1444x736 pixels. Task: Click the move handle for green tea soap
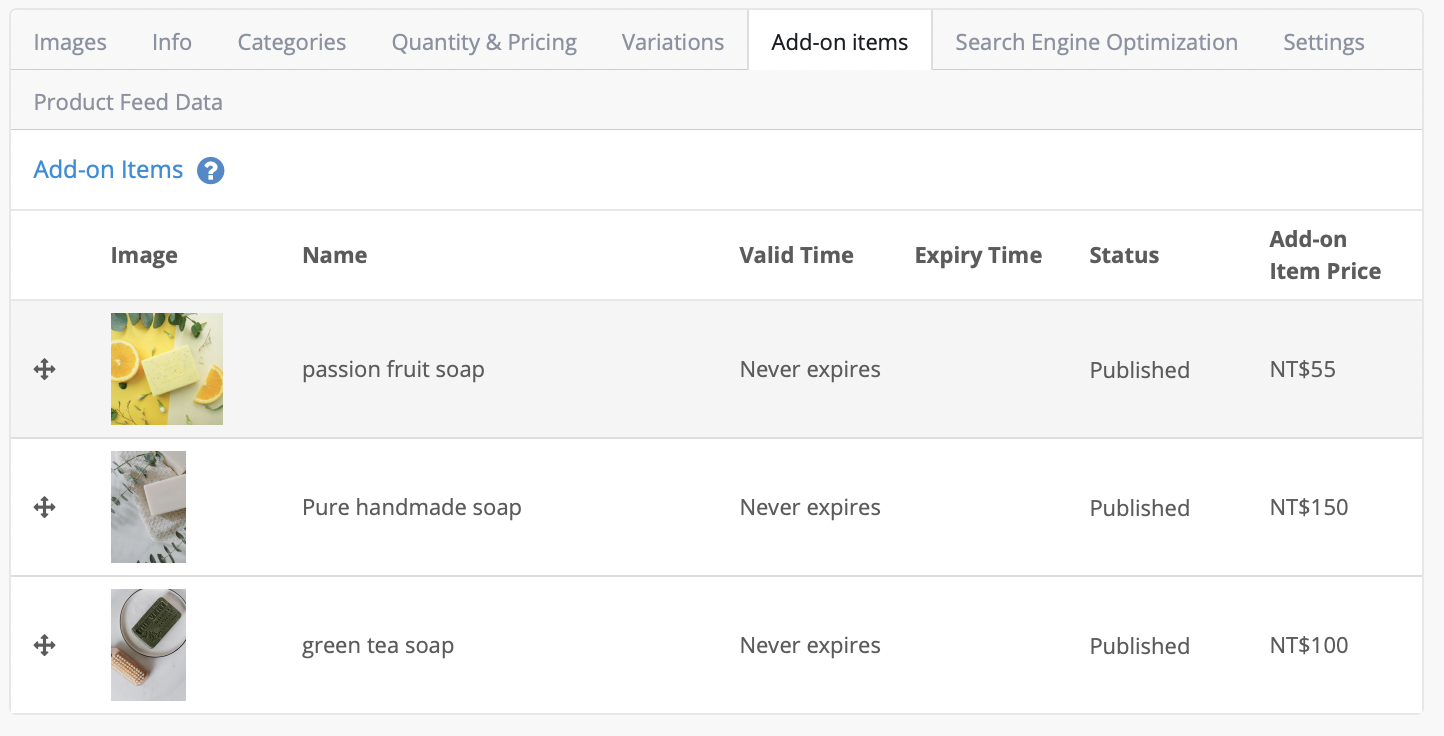[x=44, y=645]
